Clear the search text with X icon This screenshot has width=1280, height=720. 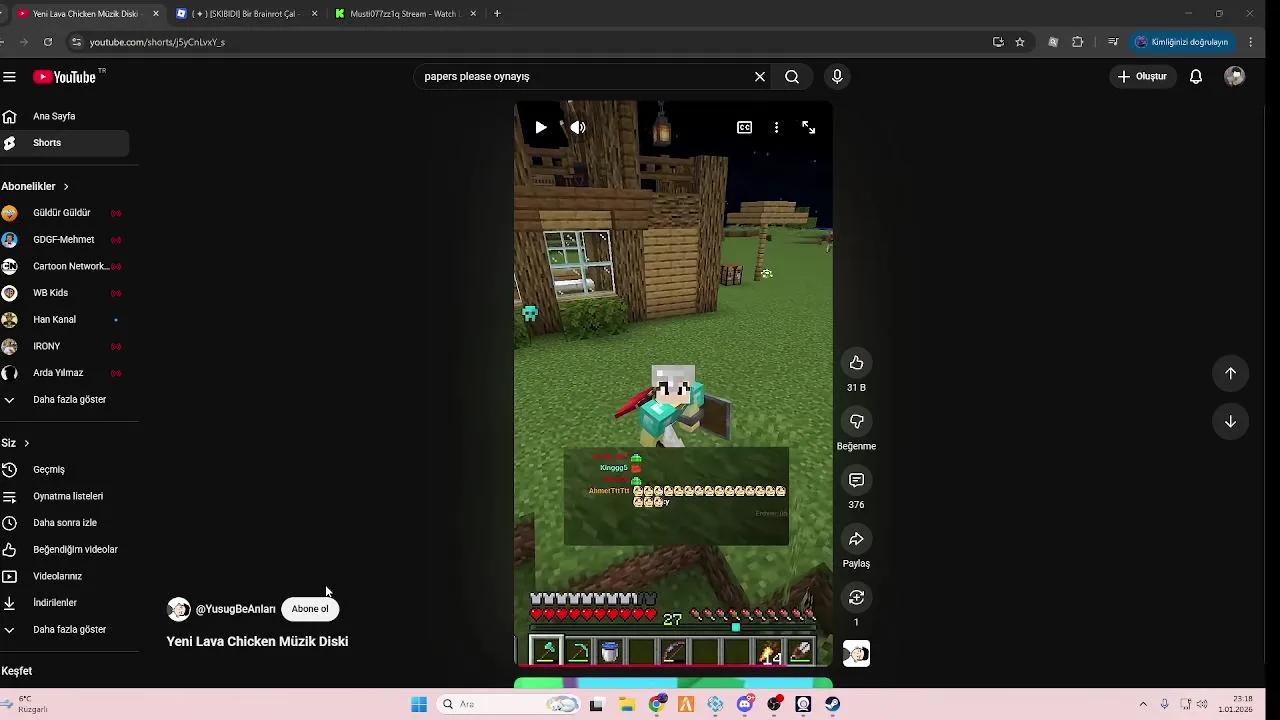pyautogui.click(x=760, y=77)
